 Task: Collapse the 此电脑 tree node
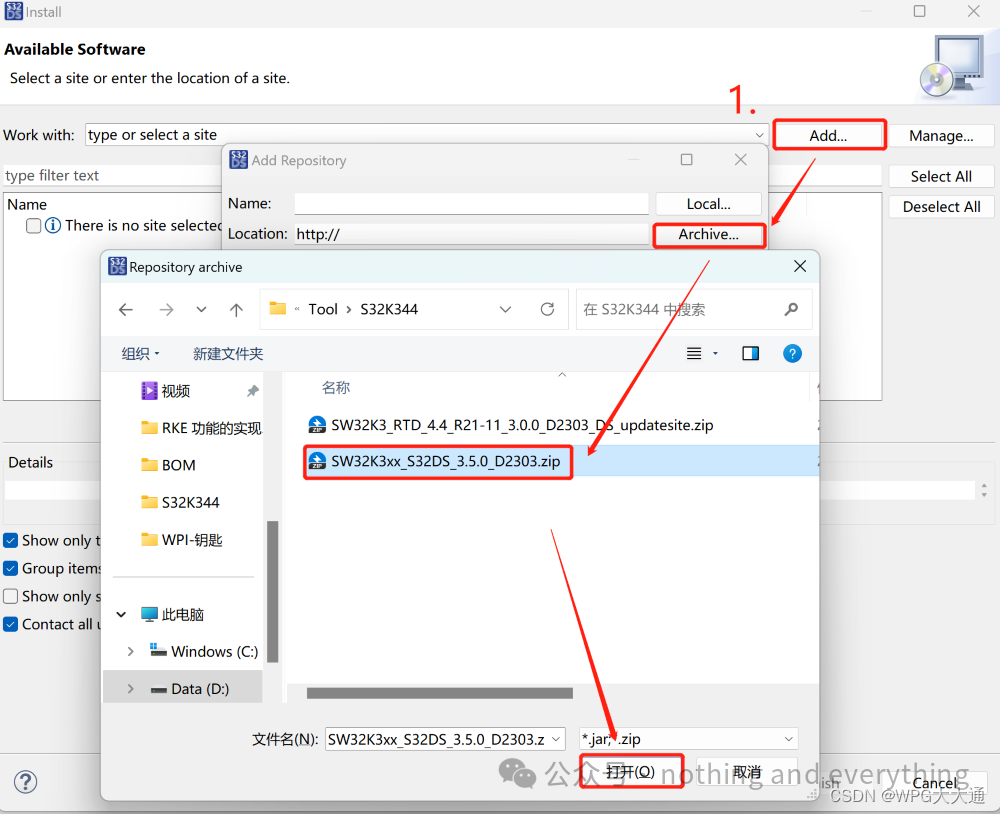pyautogui.click(x=121, y=614)
